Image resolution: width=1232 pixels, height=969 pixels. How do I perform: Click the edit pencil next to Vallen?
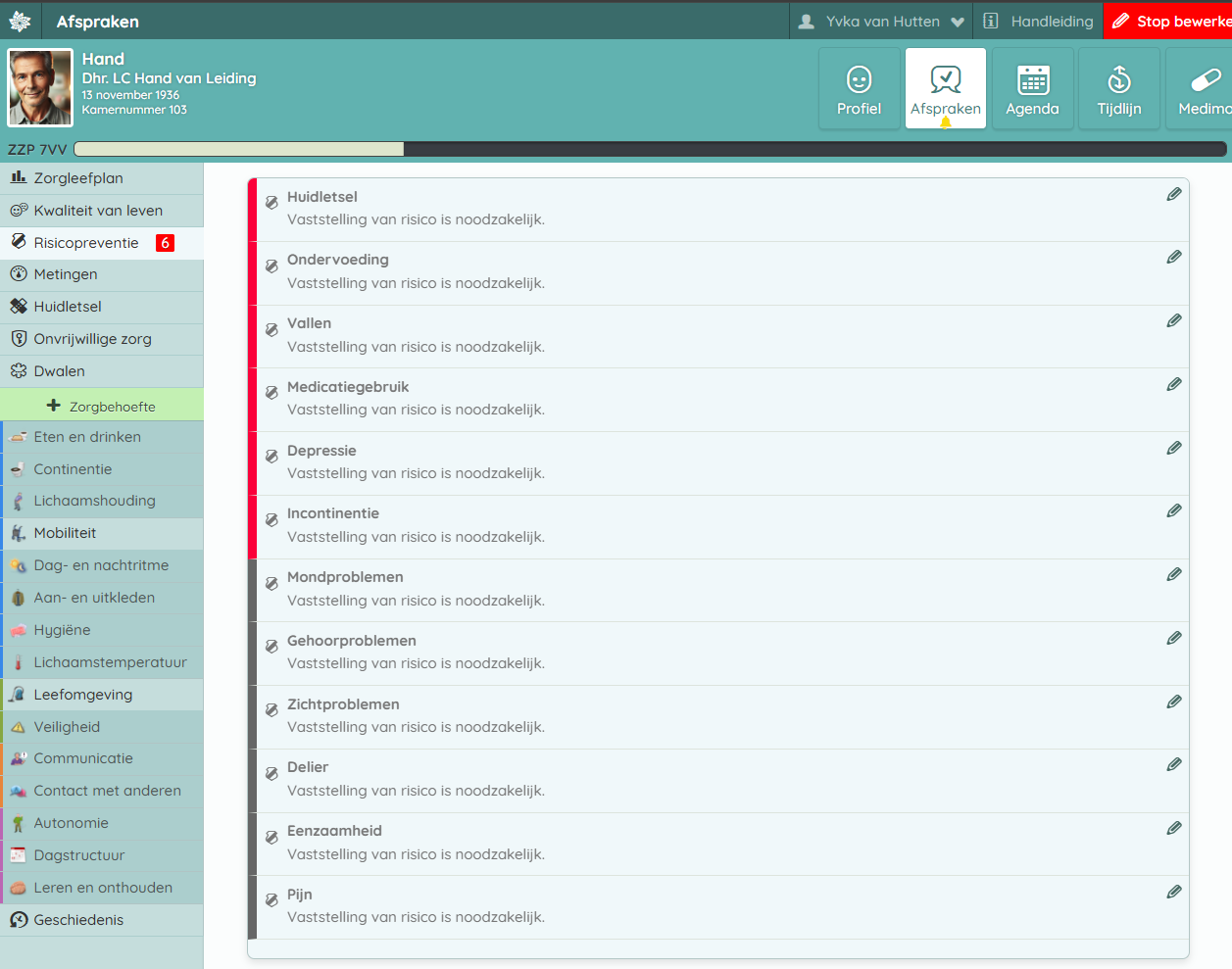[1173, 321]
